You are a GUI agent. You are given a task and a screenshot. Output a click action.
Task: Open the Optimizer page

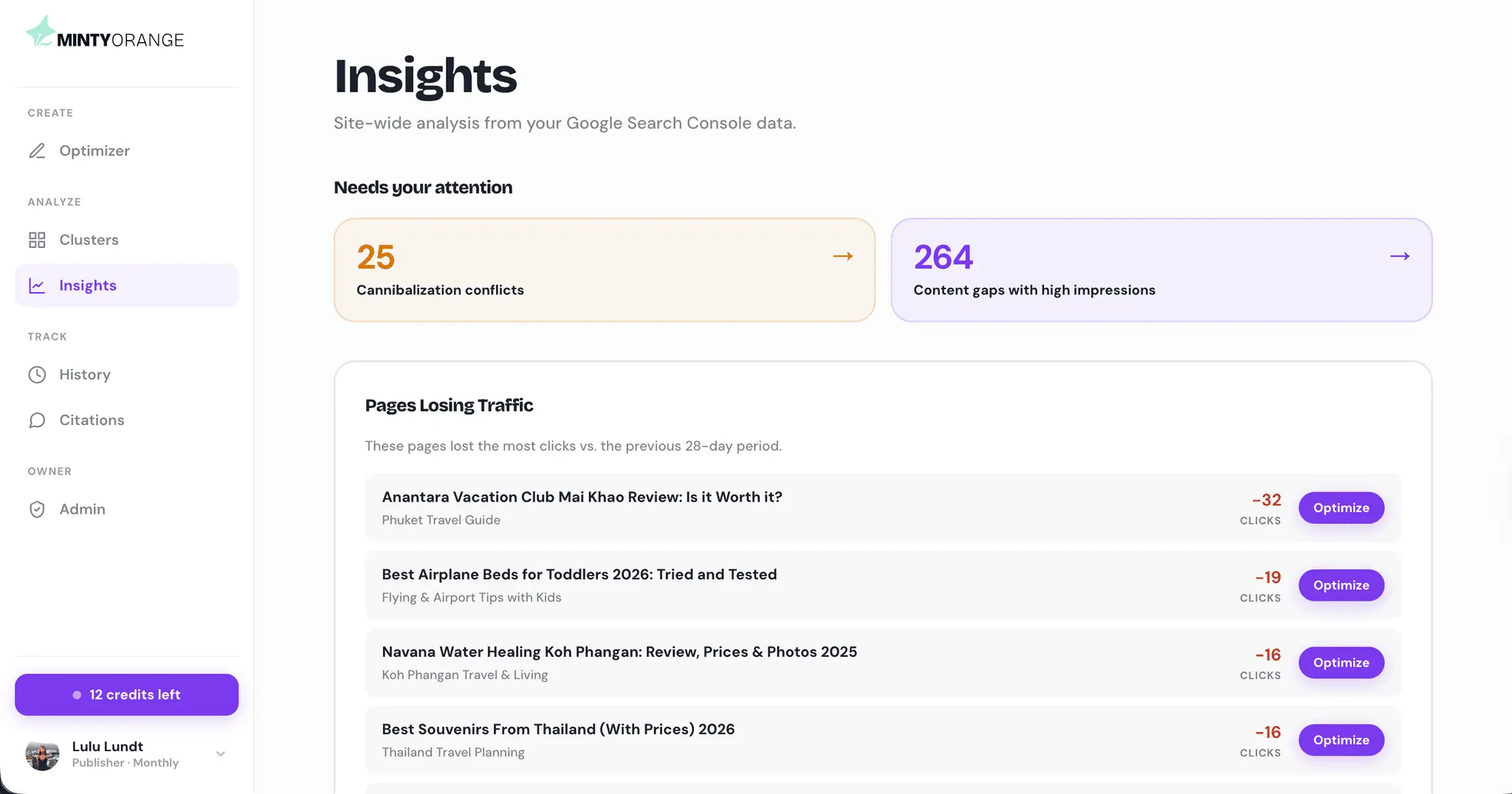[127, 151]
